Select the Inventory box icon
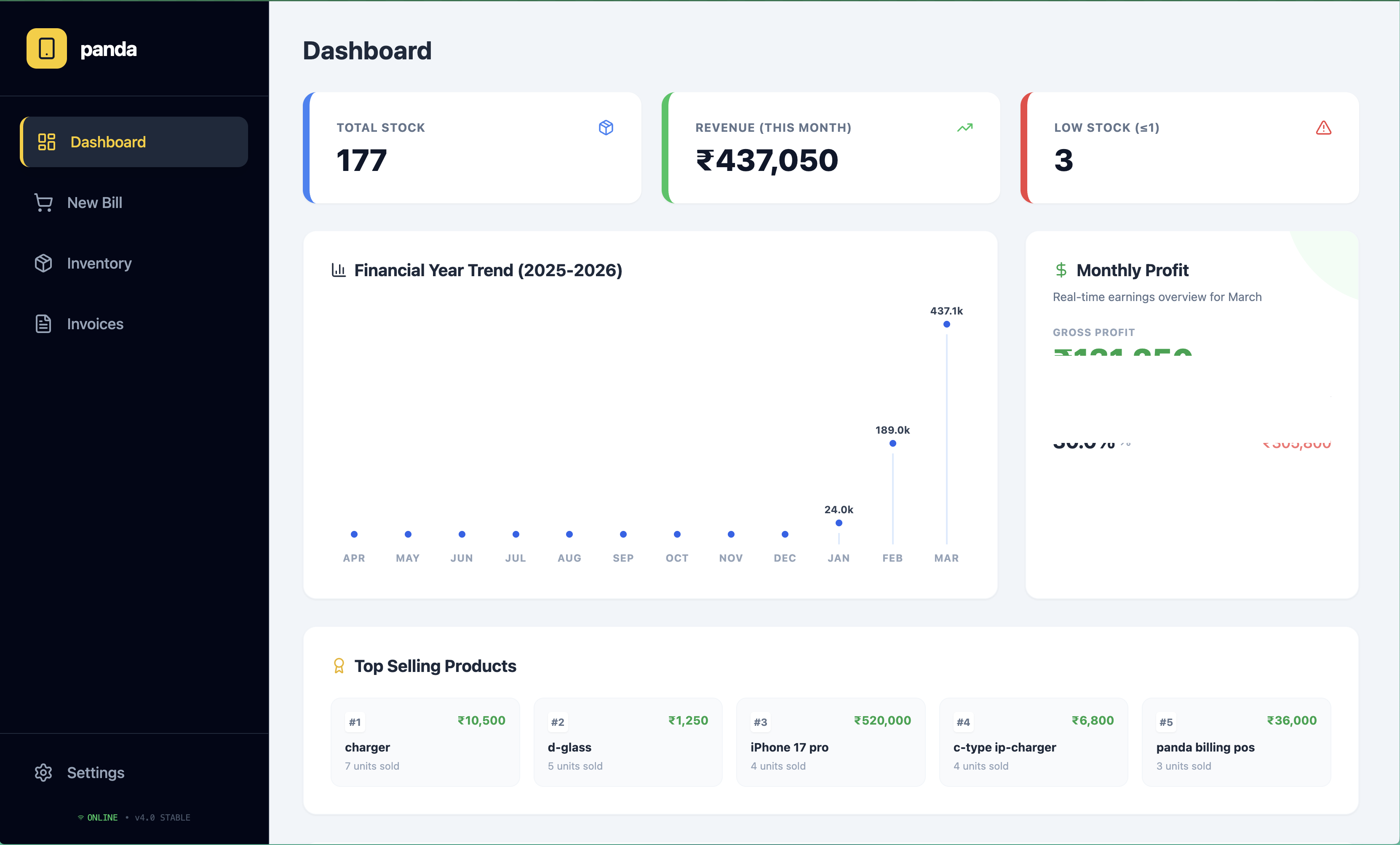 (x=43, y=263)
